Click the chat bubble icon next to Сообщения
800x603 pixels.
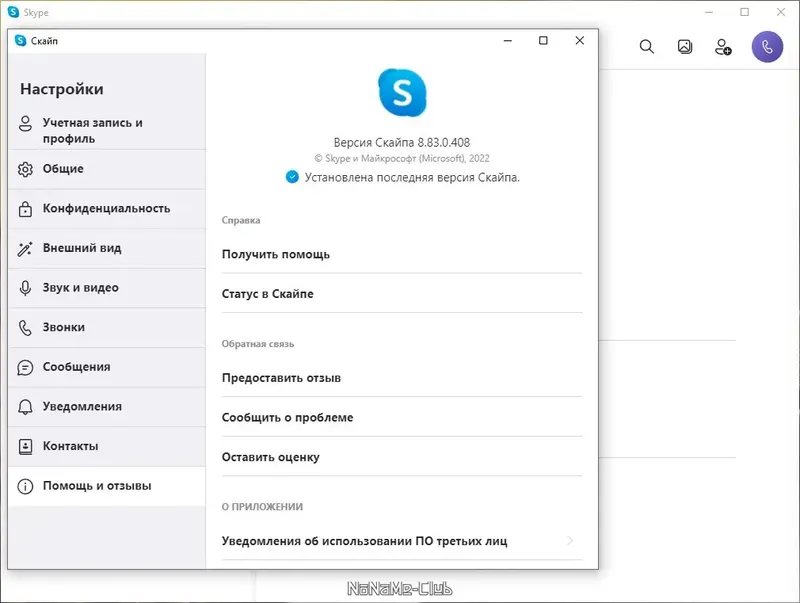point(25,367)
